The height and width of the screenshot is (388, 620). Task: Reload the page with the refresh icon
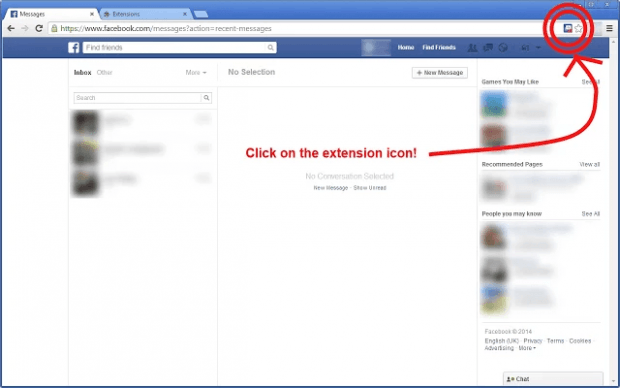[x=39, y=28]
